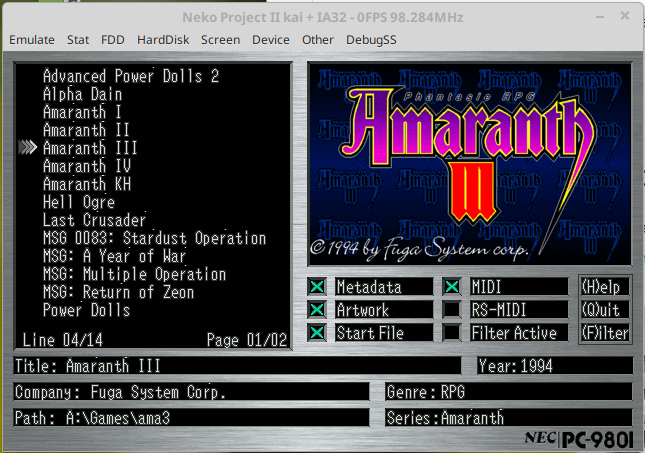Screen dimensions: 645x453
Task: Expand the Screen menu
Action: (x=220, y=40)
